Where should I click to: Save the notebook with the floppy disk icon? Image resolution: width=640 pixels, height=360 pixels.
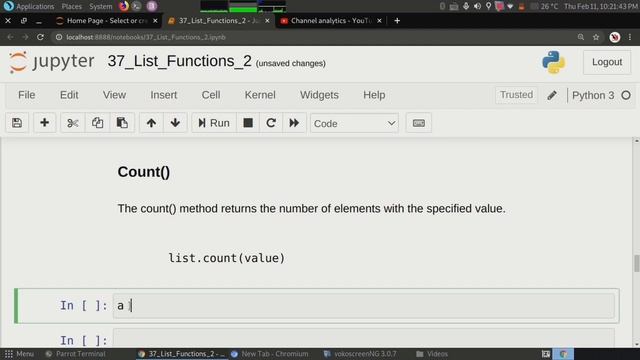17,123
